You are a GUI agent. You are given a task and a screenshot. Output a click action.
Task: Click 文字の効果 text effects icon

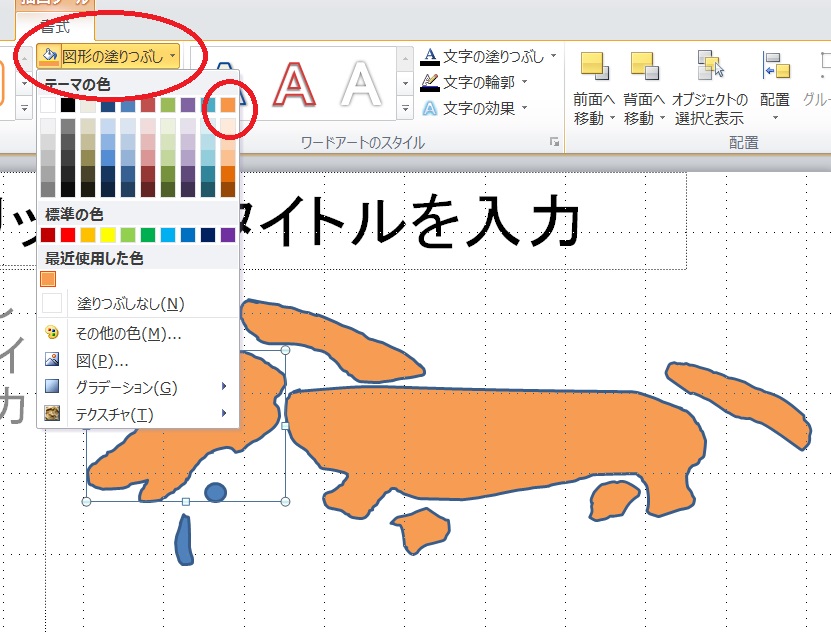(x=430, y=108)
